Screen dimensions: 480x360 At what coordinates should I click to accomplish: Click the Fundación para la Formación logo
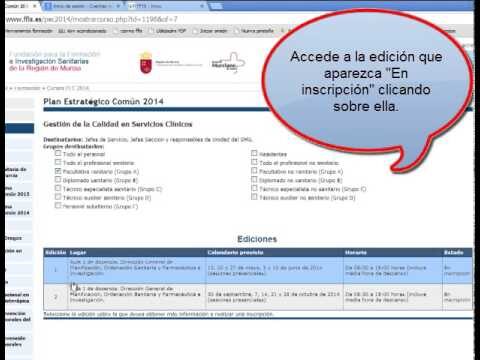54,61
